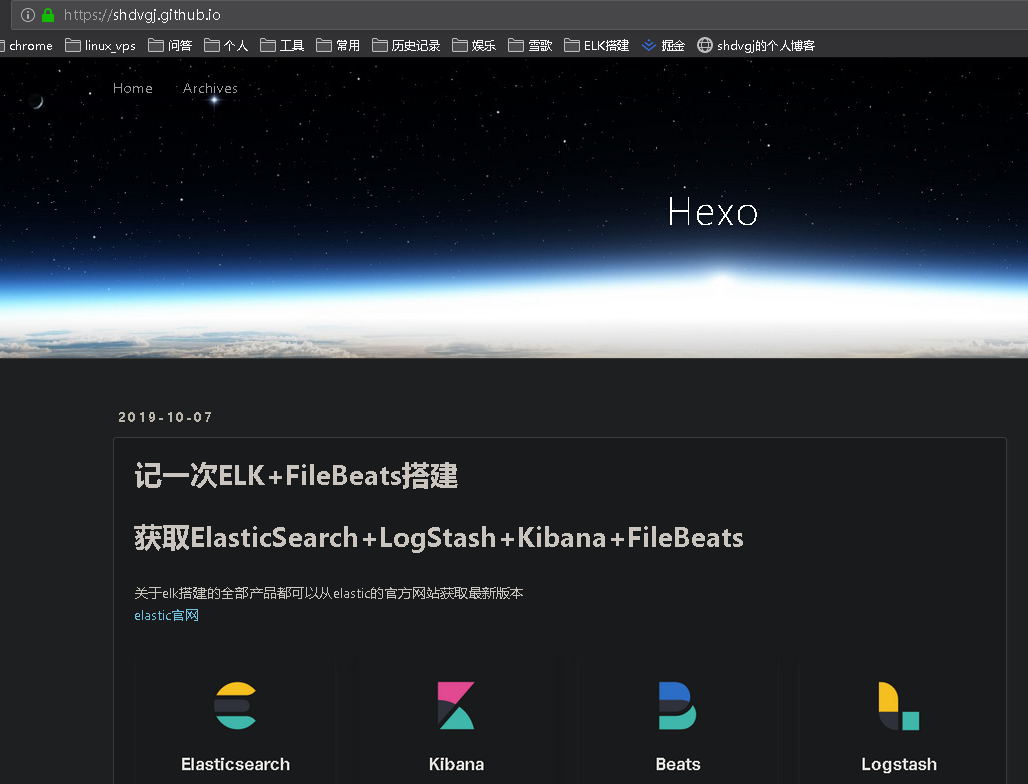The height and width of the screenshot is (784, 1028).
Task: Expand the ELK搭建 bookmark folder
Action: (x=597, y=45)
